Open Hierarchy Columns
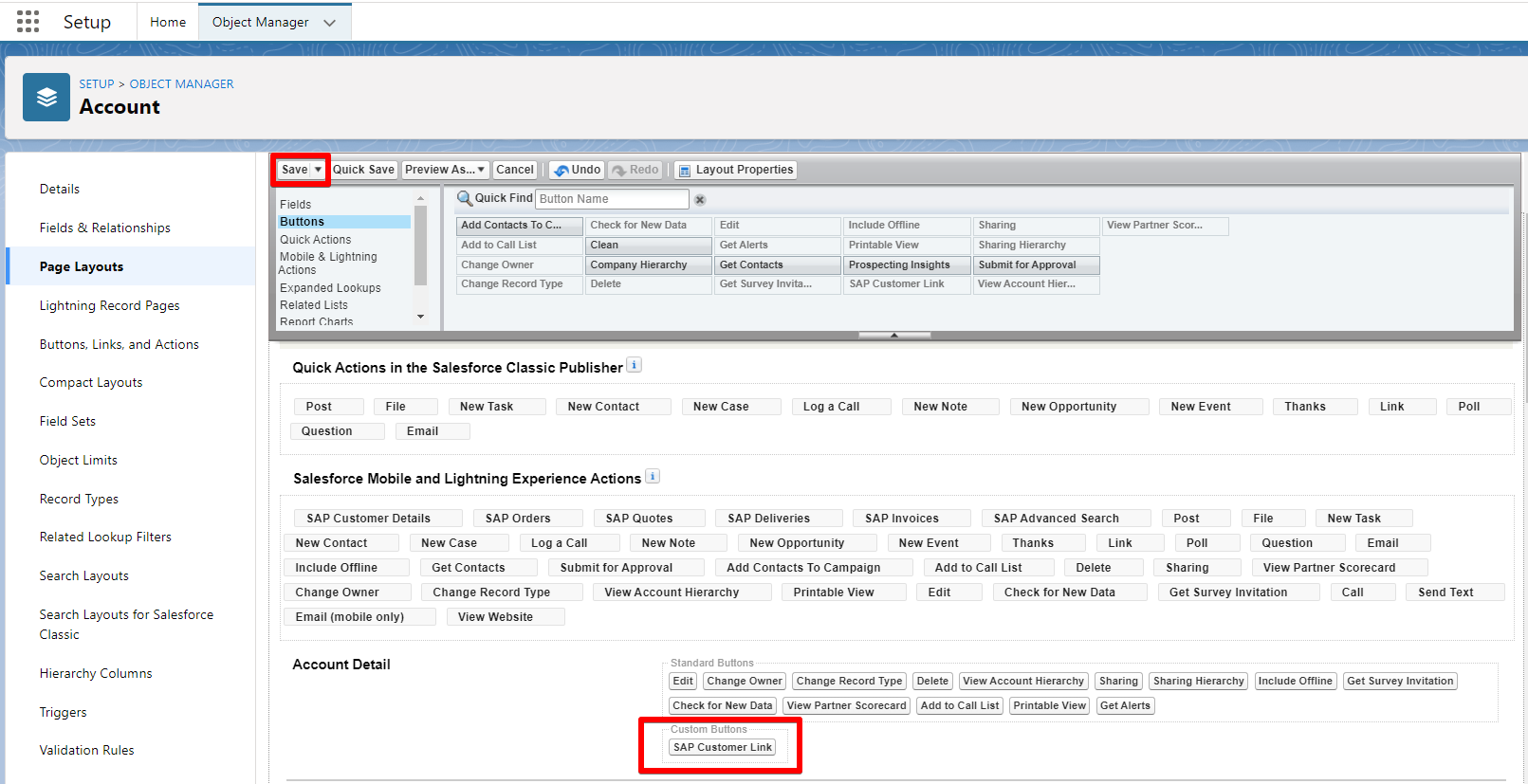Viewport: 1528px width, 784px height. pos(96,673)
